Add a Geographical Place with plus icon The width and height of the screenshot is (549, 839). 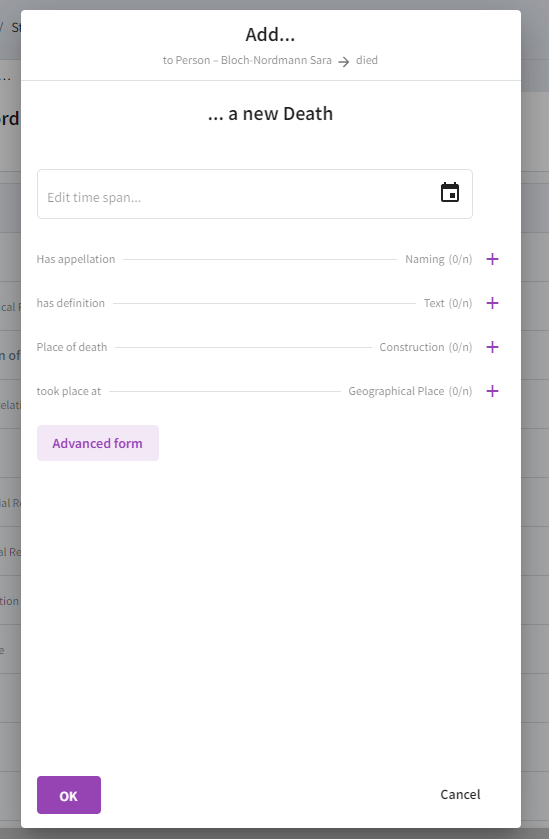pyautogui.click(x=492, y=391)
